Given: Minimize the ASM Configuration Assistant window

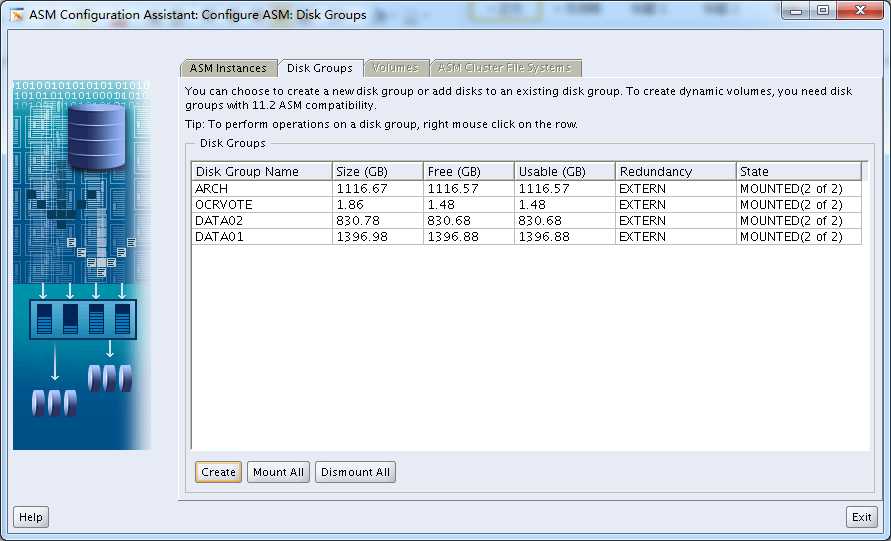Looking at the screenshot, I should (796, 11).
